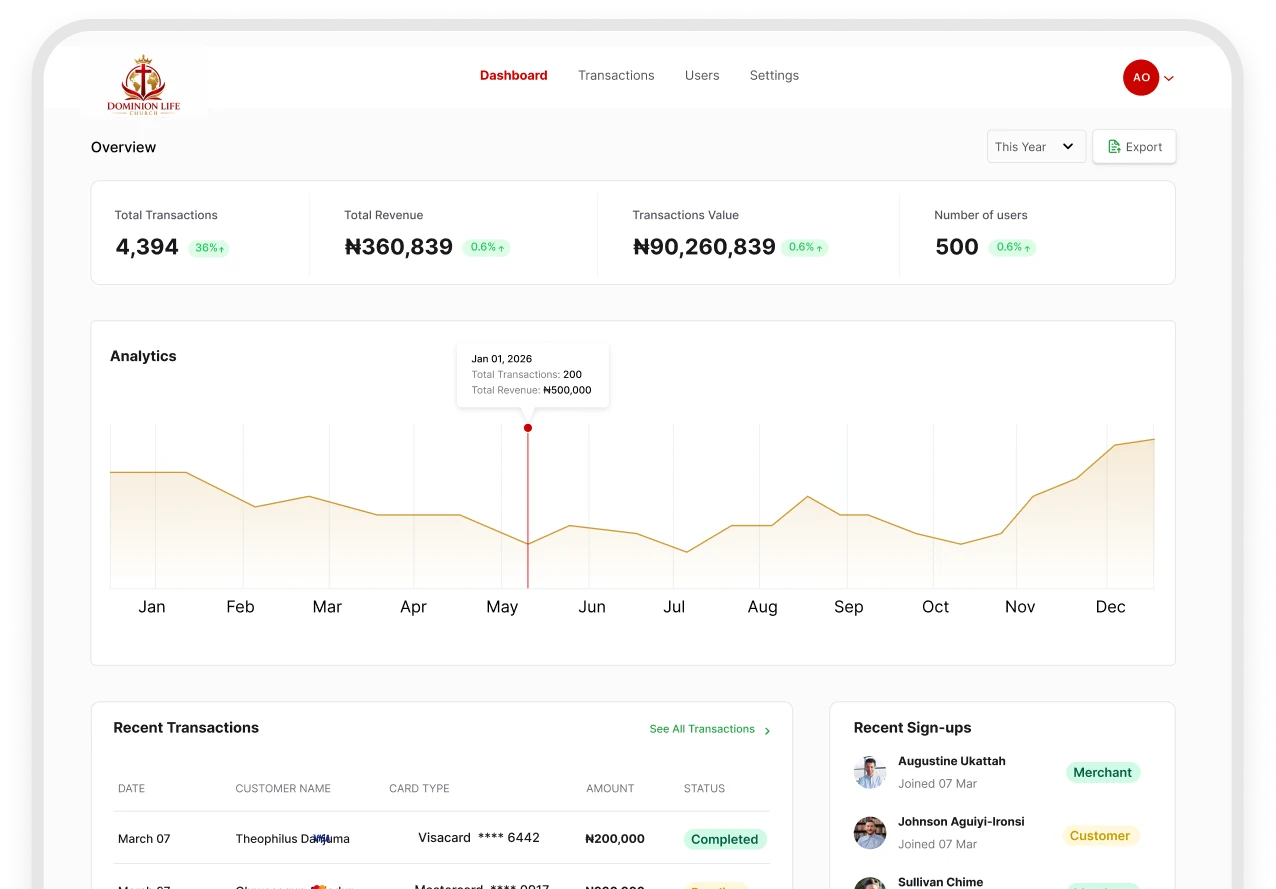The width and height of the screenshot is (1276, 889).
Task: Go to the Dashboard tab
Action: click(x=514, y=75)
